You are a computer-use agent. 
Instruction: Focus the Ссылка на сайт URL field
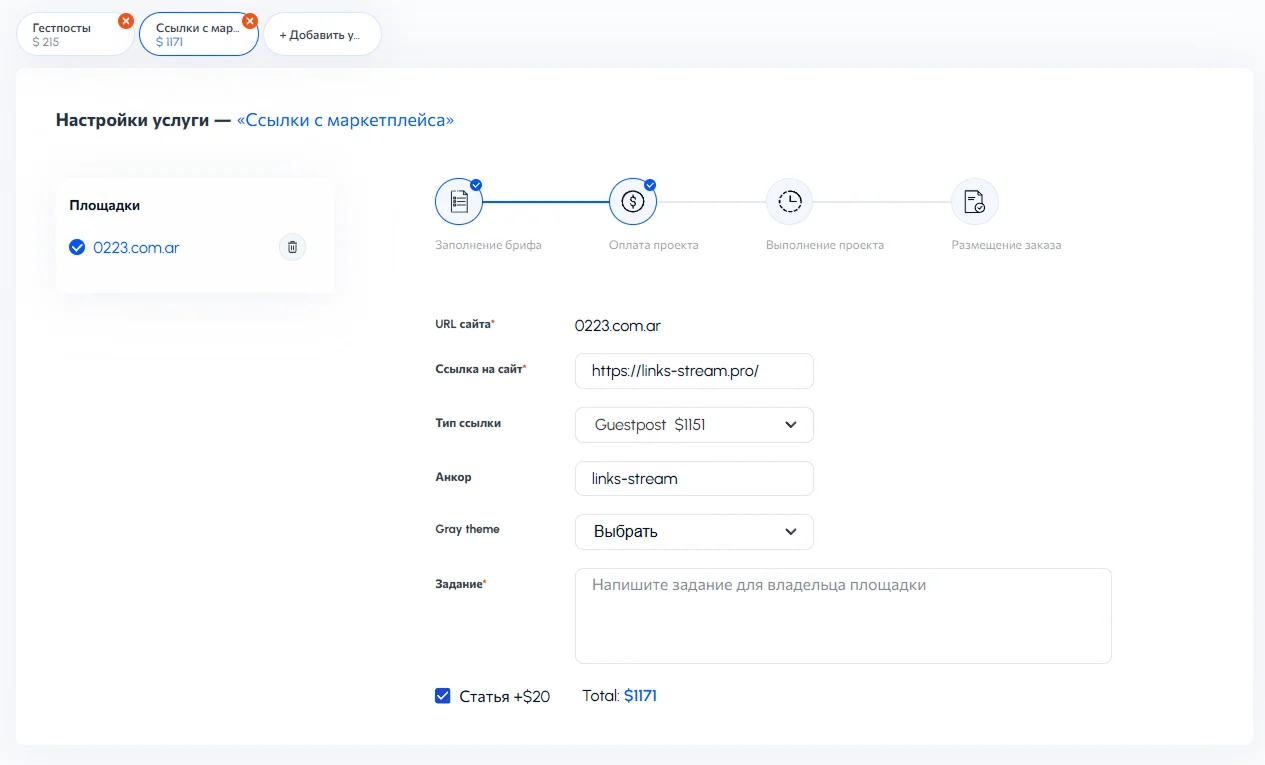694,370
